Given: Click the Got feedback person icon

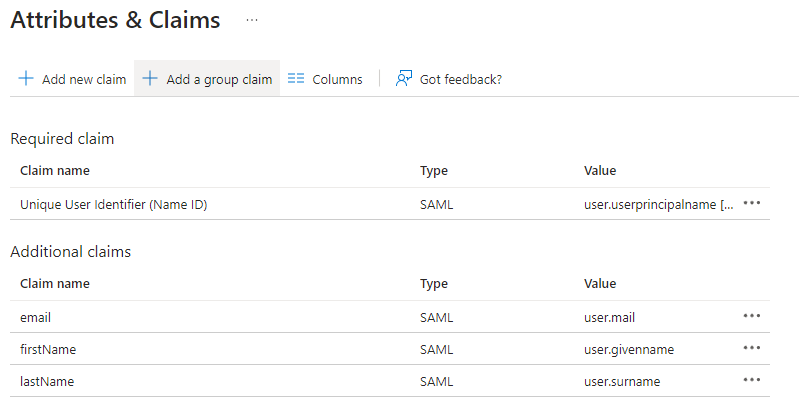Looking at the screenshot, I should (x=404, y=79).
